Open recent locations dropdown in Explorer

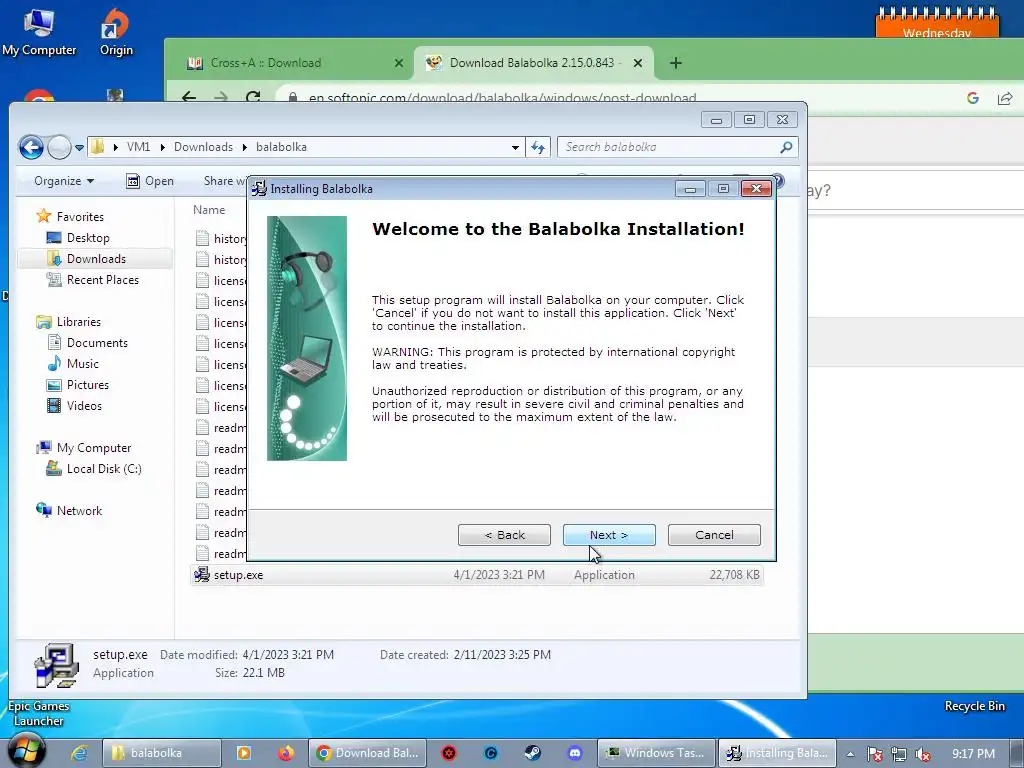tap(79, 148)
